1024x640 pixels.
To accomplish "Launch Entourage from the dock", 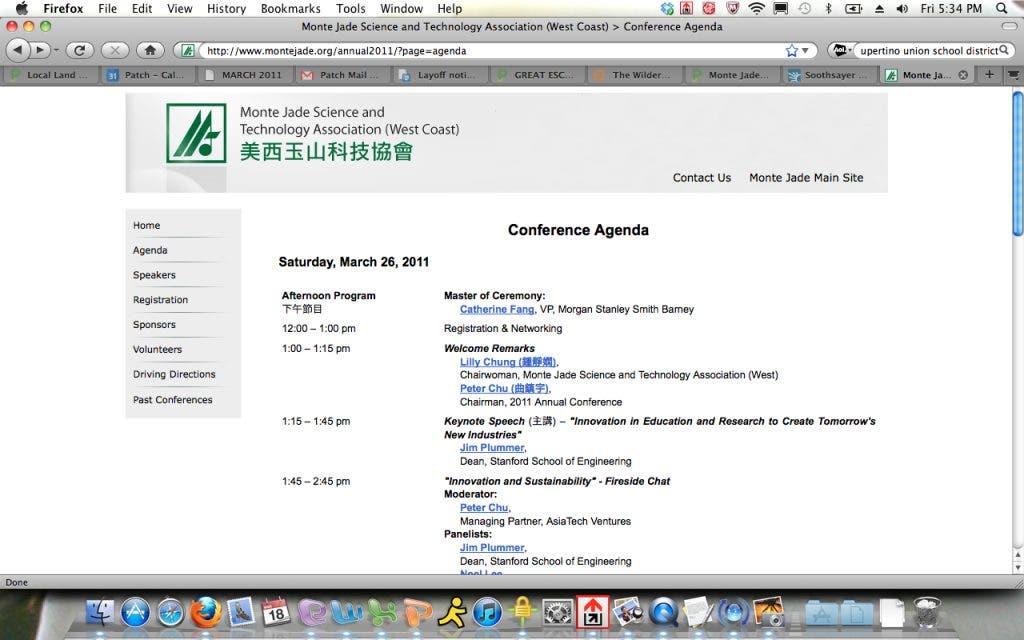I will tap(312, 613).
